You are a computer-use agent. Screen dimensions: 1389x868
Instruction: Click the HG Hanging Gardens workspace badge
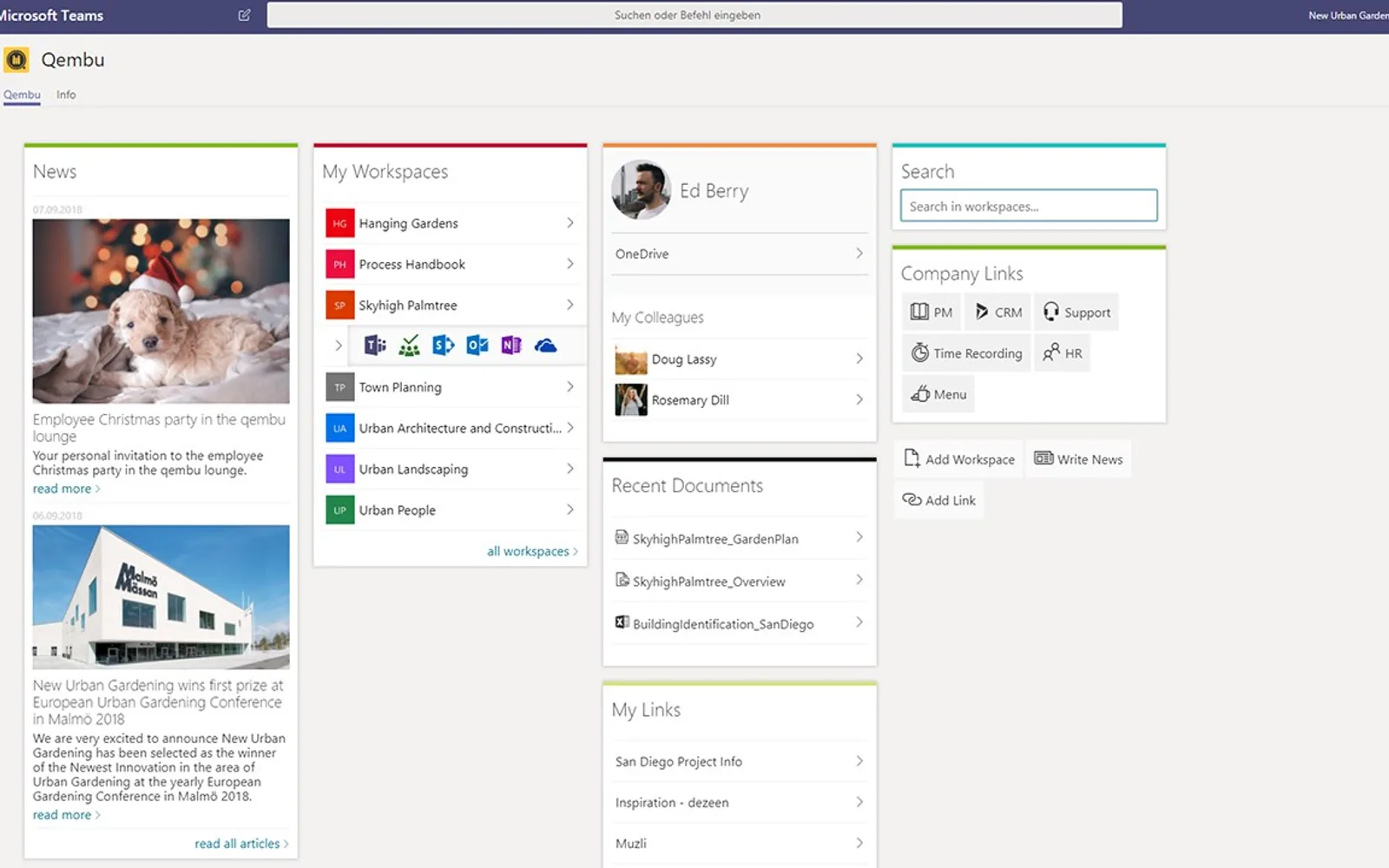[x=339, y=223]
